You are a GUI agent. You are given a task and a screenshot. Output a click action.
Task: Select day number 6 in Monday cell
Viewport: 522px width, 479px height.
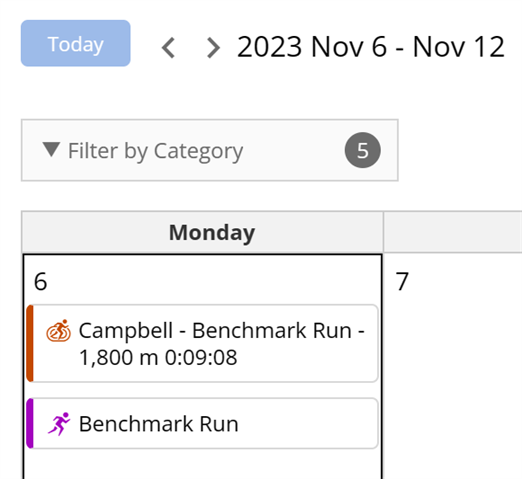(x=40, y=282)
